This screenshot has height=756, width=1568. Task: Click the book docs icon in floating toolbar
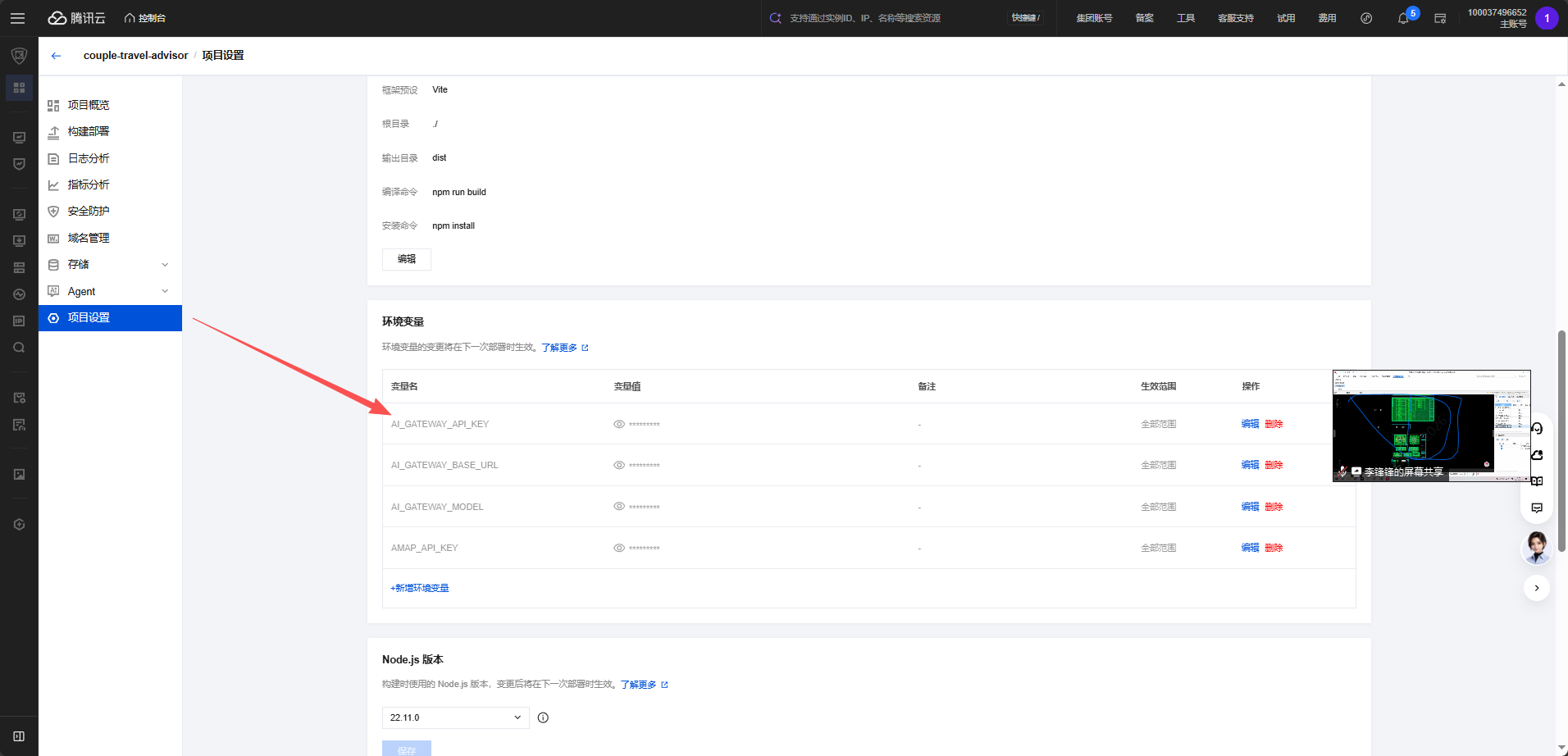pyautogui.click(x=1537, y=481)
